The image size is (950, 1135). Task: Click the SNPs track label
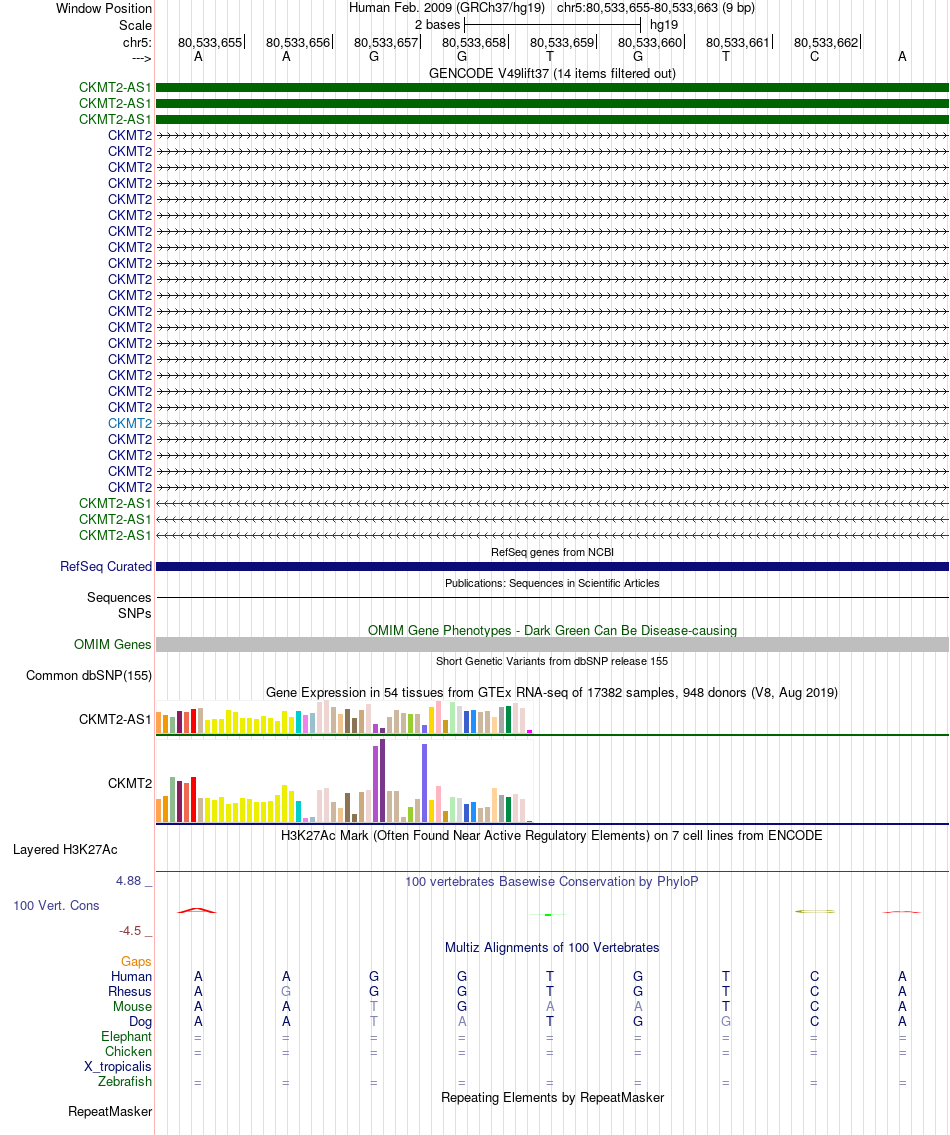pos(135,613)
